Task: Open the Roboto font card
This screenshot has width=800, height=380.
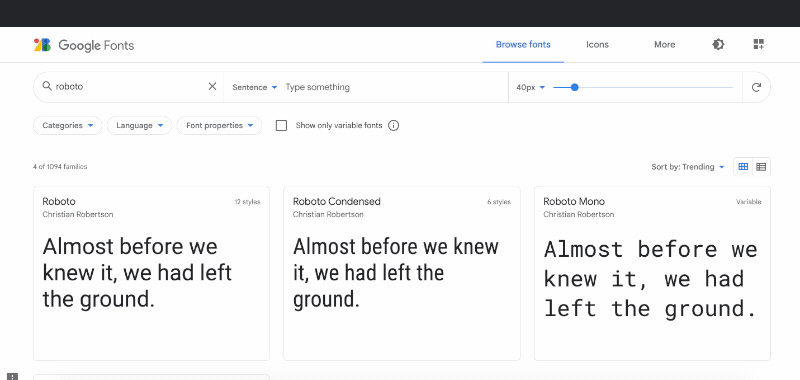Action: click(151, 273)
